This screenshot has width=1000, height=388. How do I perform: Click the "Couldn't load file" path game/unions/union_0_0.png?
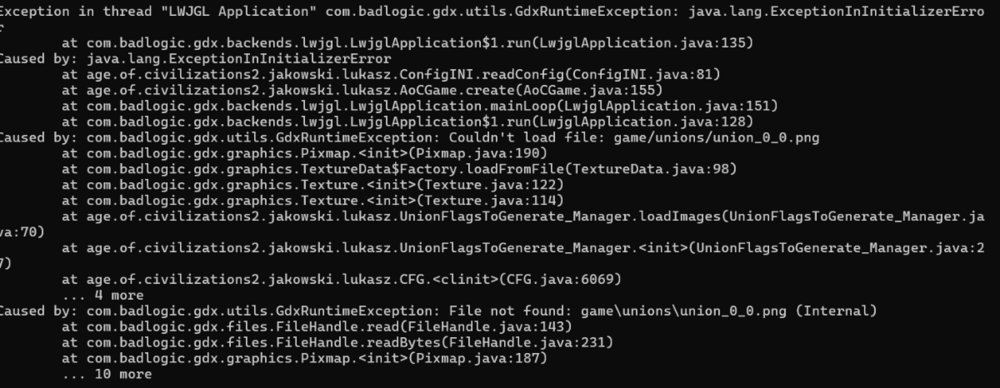(716, 137)
